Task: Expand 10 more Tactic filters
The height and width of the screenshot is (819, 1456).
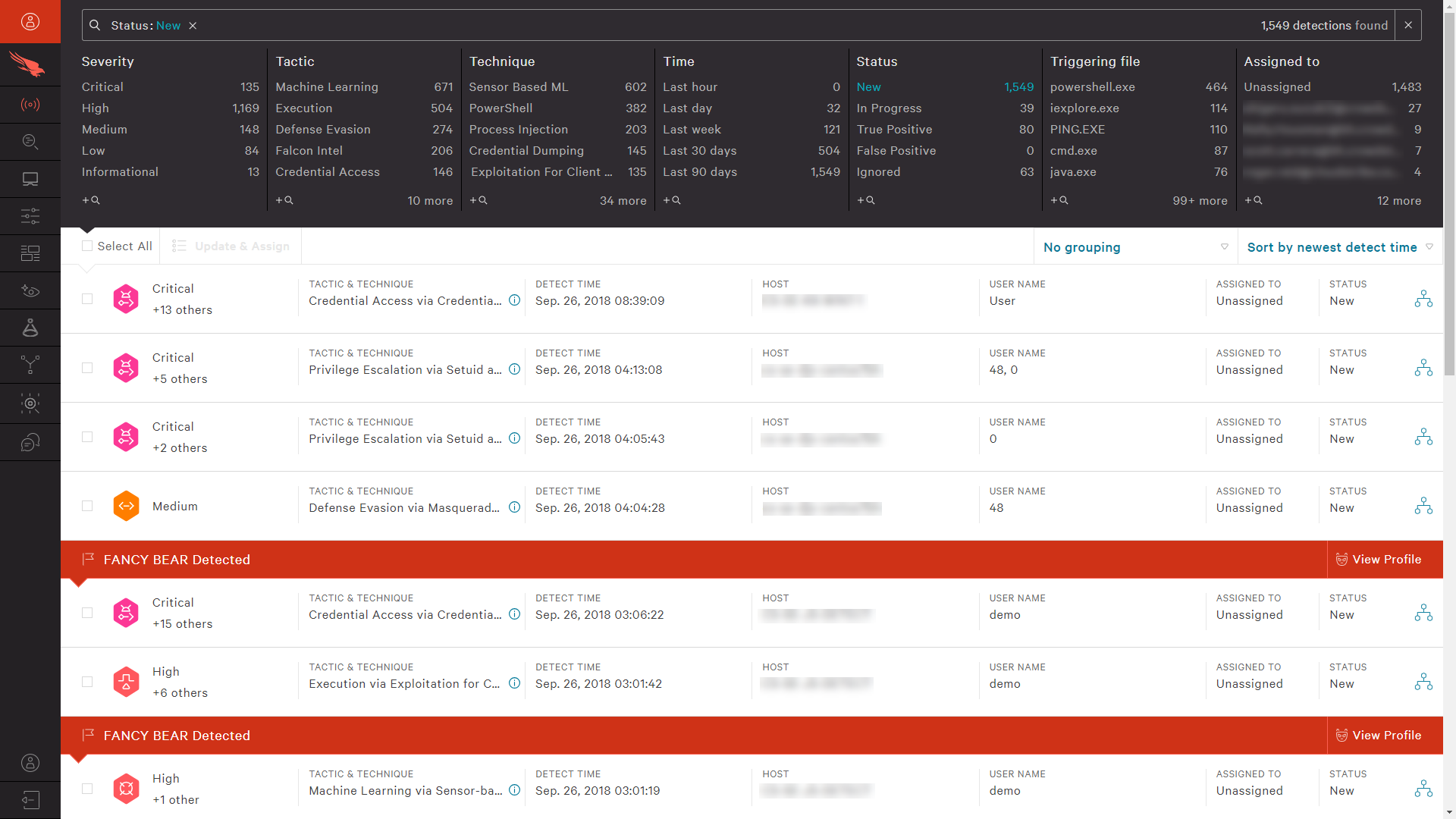Action: pyautogui.click(x=429, y=200)
